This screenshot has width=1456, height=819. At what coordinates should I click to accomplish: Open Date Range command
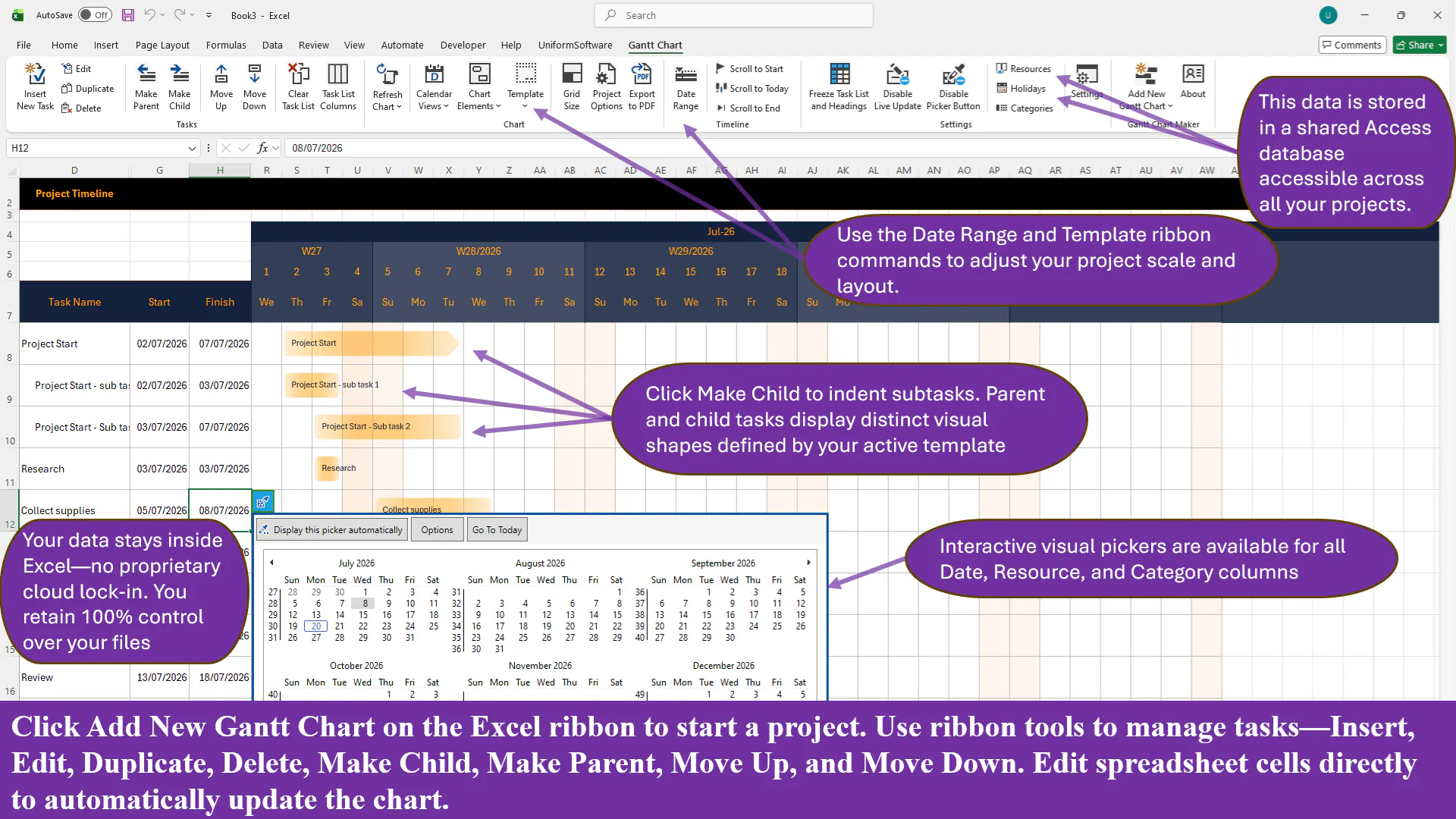click(x=686, y=87)
